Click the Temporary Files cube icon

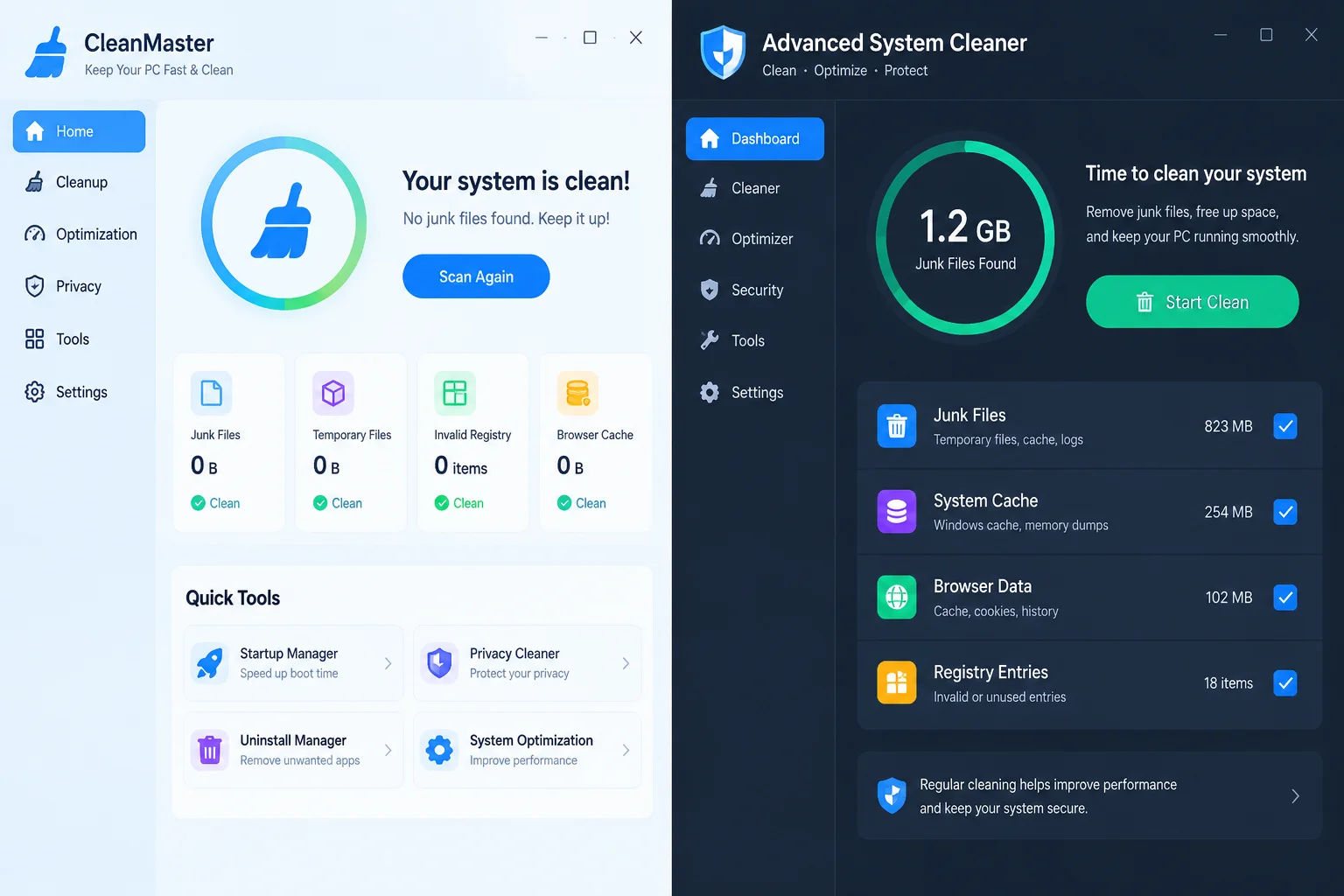click(x=333, y=393)
